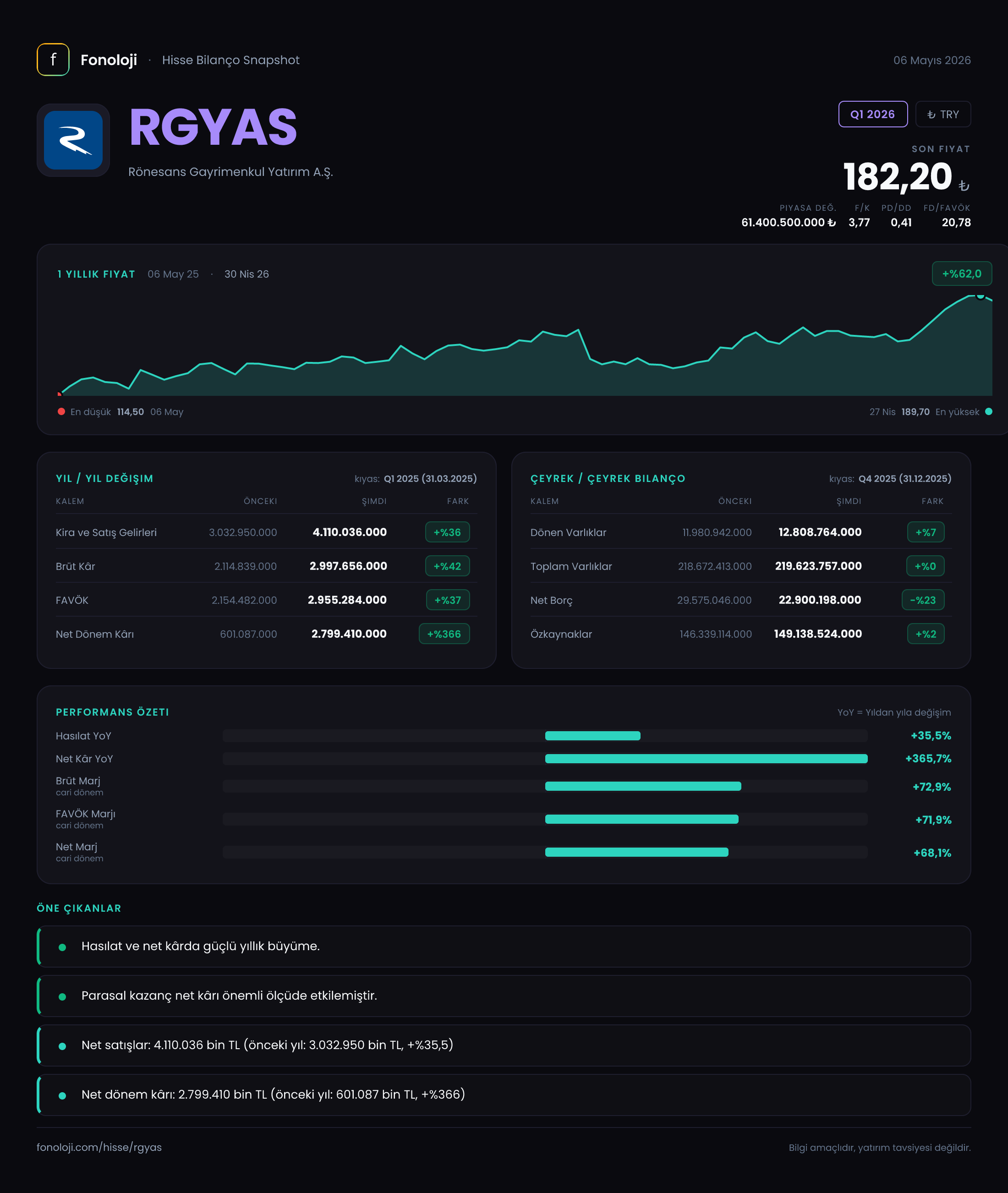This screenshot has height=1193, width=1008.
Task: Click the FD/FAVÖK value 20,78
Action: (956, 222)
